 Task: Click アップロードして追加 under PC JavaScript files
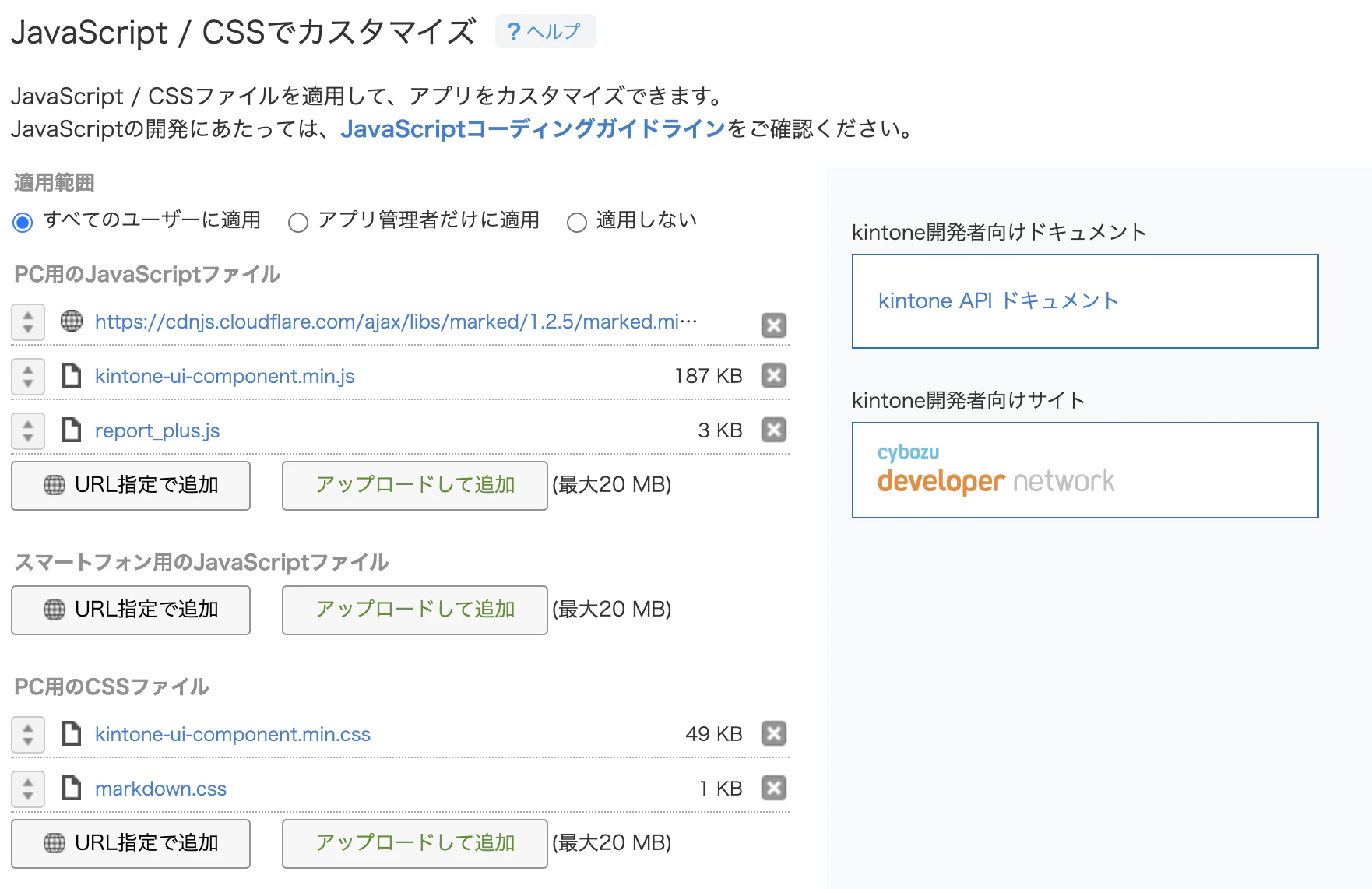pyautogui.click(x=415, y=486)
